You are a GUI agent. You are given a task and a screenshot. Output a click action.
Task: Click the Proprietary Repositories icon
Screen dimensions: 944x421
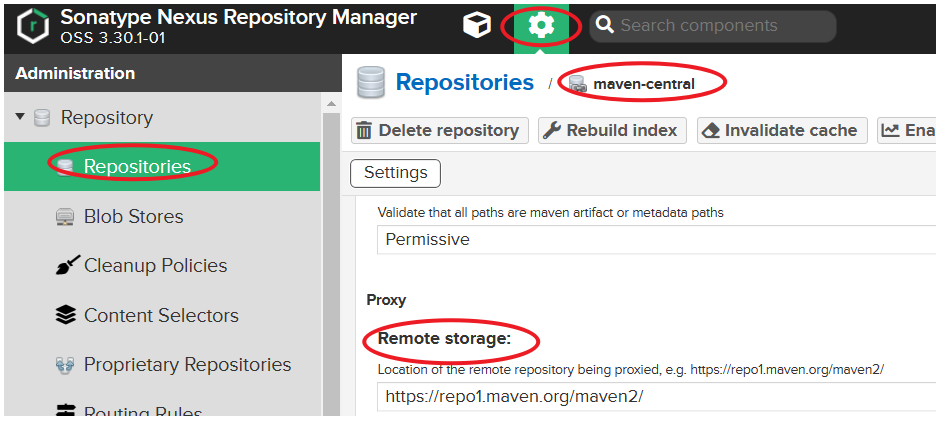tap(65, 365)
